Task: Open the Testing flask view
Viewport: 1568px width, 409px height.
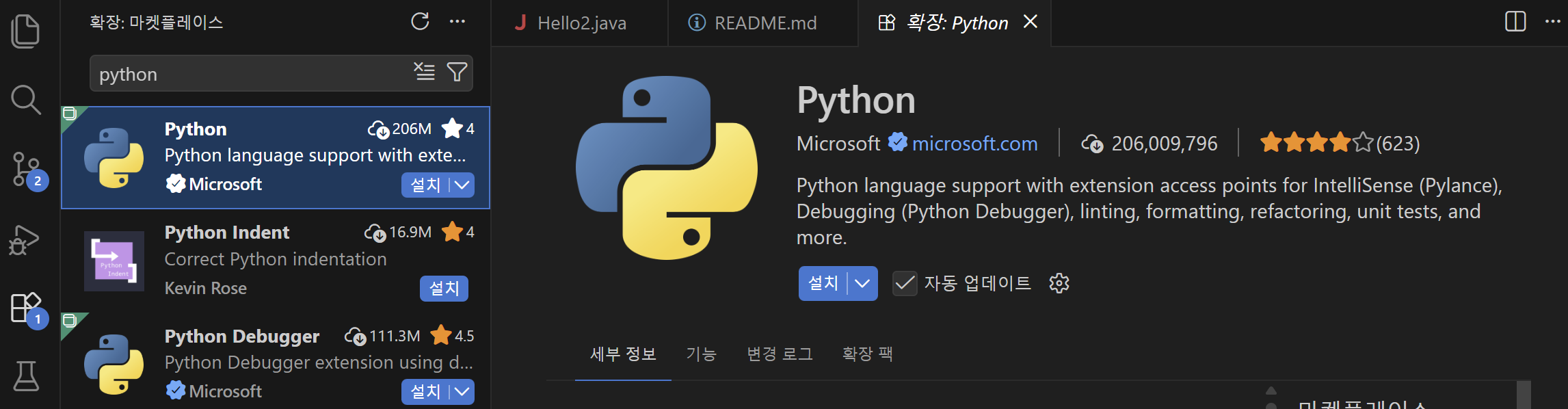Action: [x=26, y=375]
